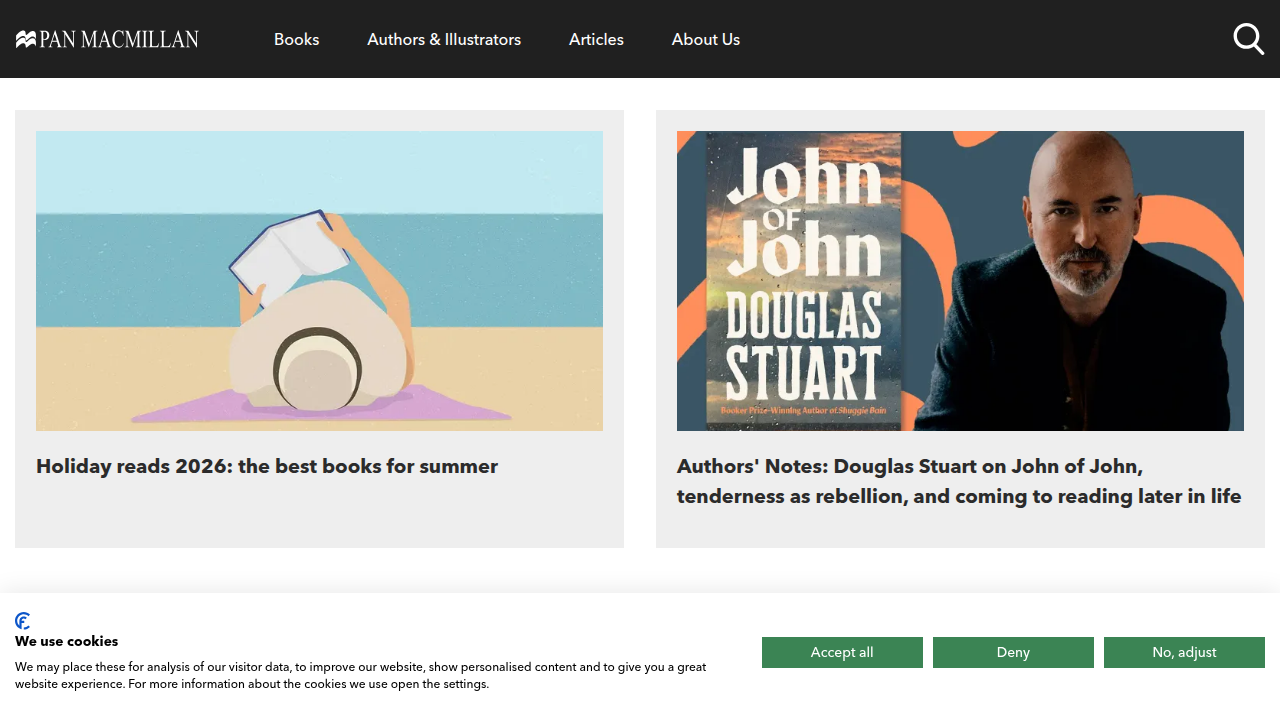Click the cookie banner logo icon
The height and width of the screenshot is (720, 1280).
pyautogui.click(x=23, y=621)
